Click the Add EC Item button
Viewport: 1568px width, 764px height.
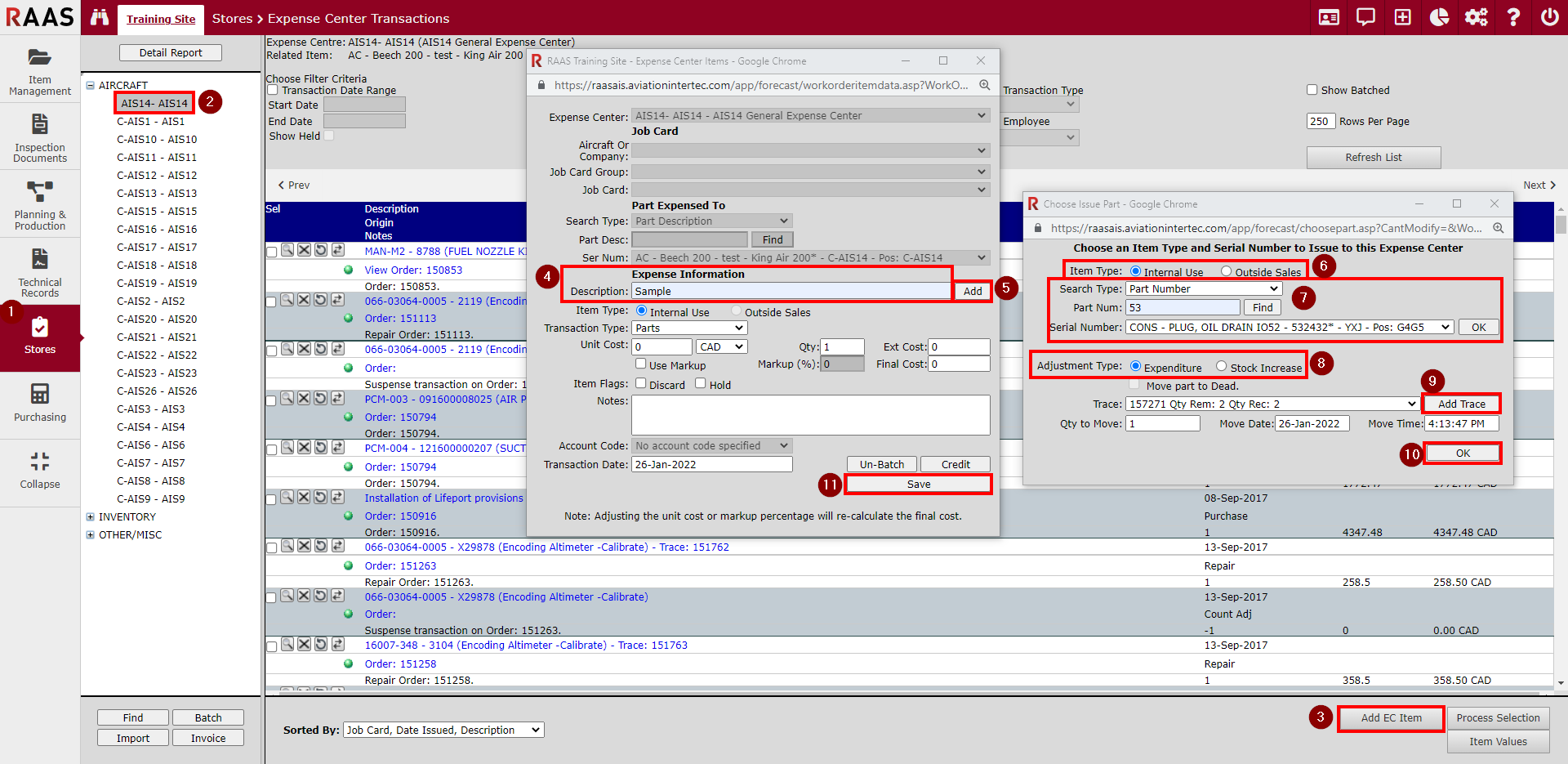1391,718
